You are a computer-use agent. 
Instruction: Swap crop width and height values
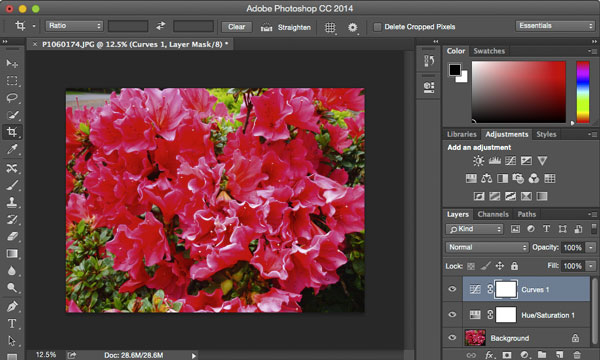click(x=161, y=26)
